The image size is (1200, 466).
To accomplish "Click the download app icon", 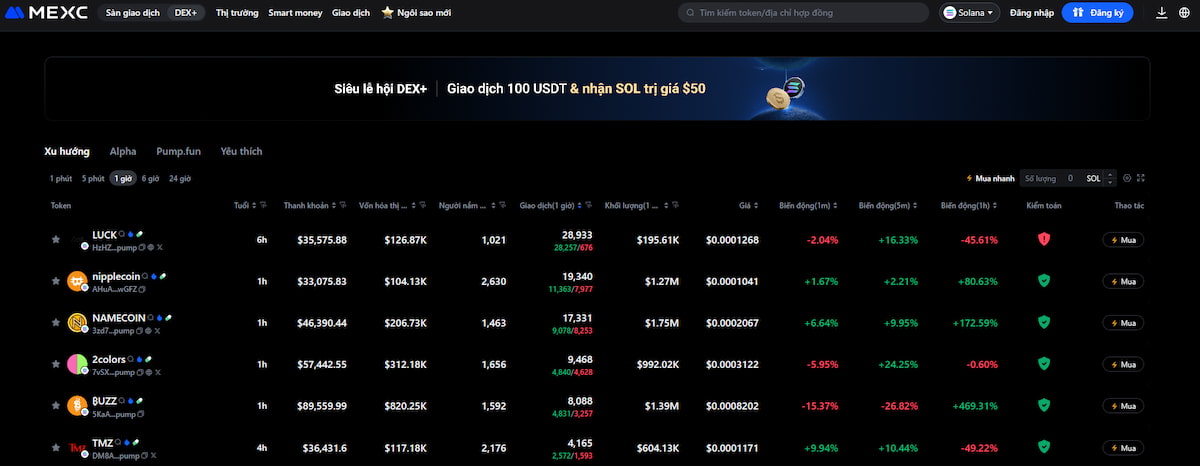I will [1161, 13].
